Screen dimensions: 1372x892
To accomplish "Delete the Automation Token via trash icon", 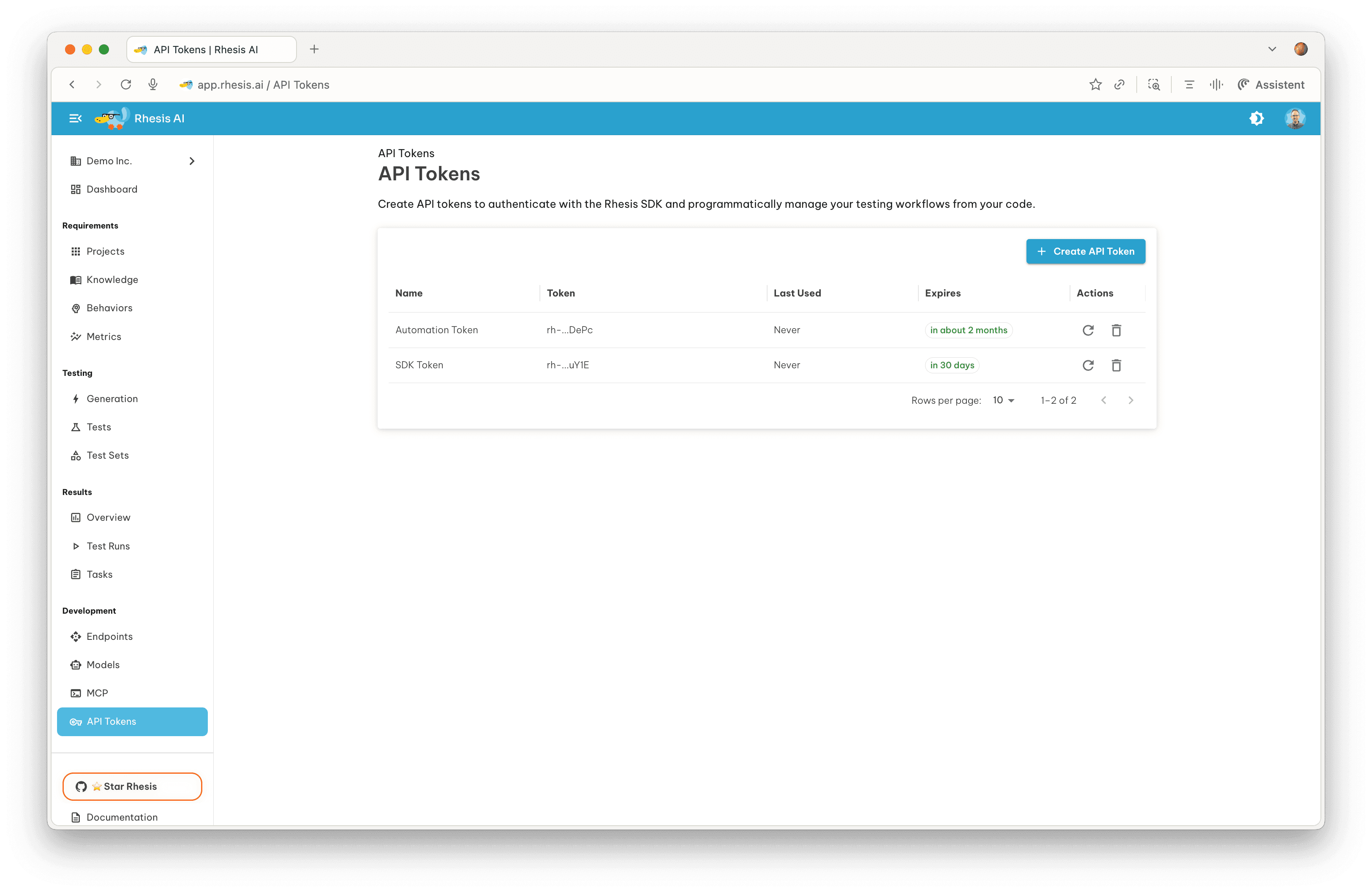I will 1116,330.
